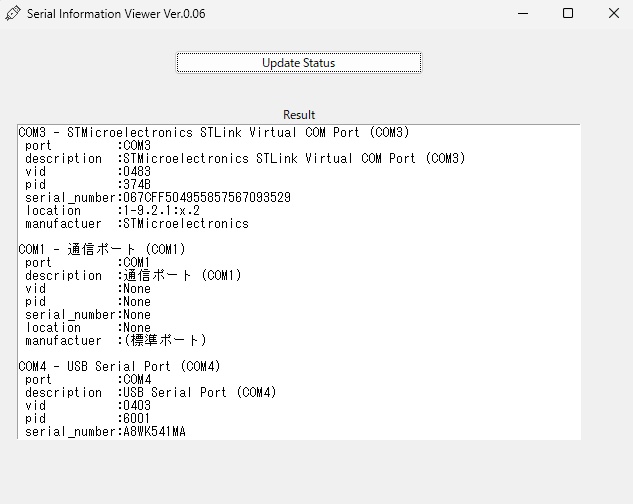Close the Serial Information Viewer window

click(x=614, y=13)
